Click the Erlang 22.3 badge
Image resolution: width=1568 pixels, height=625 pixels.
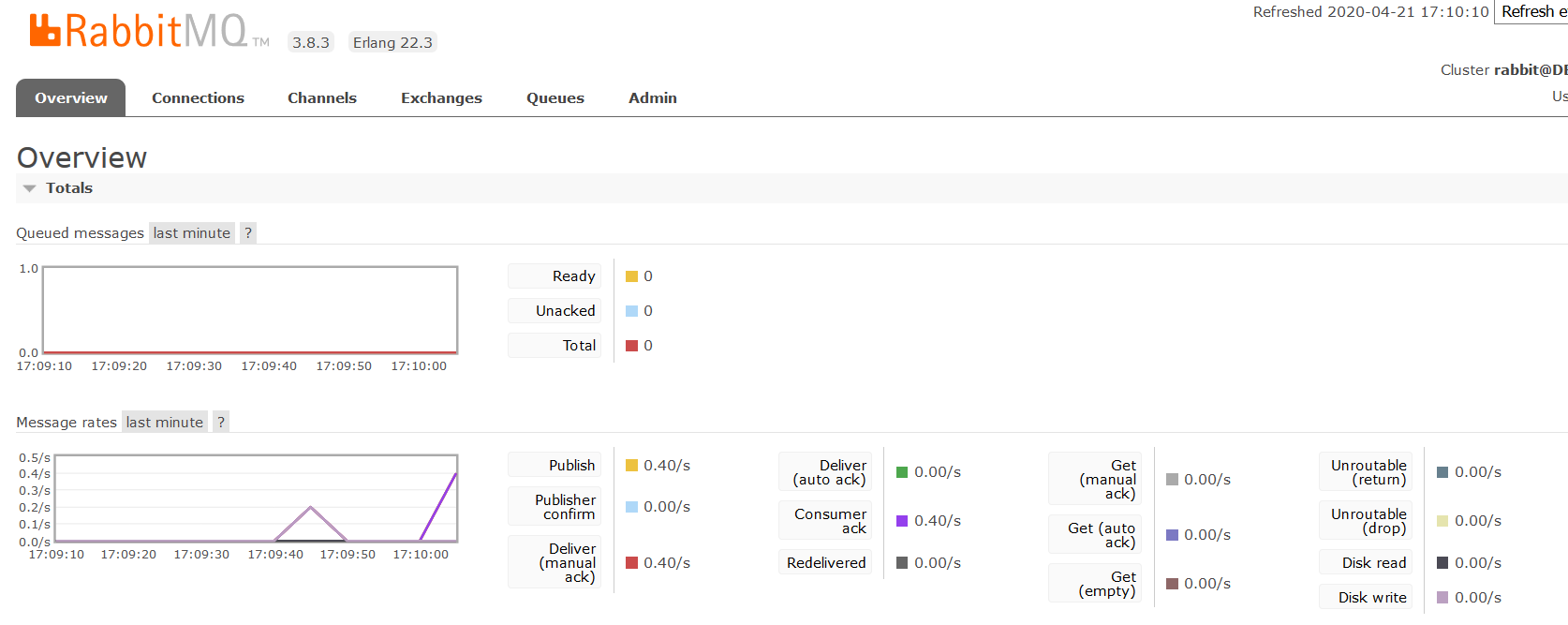(392, 42)
